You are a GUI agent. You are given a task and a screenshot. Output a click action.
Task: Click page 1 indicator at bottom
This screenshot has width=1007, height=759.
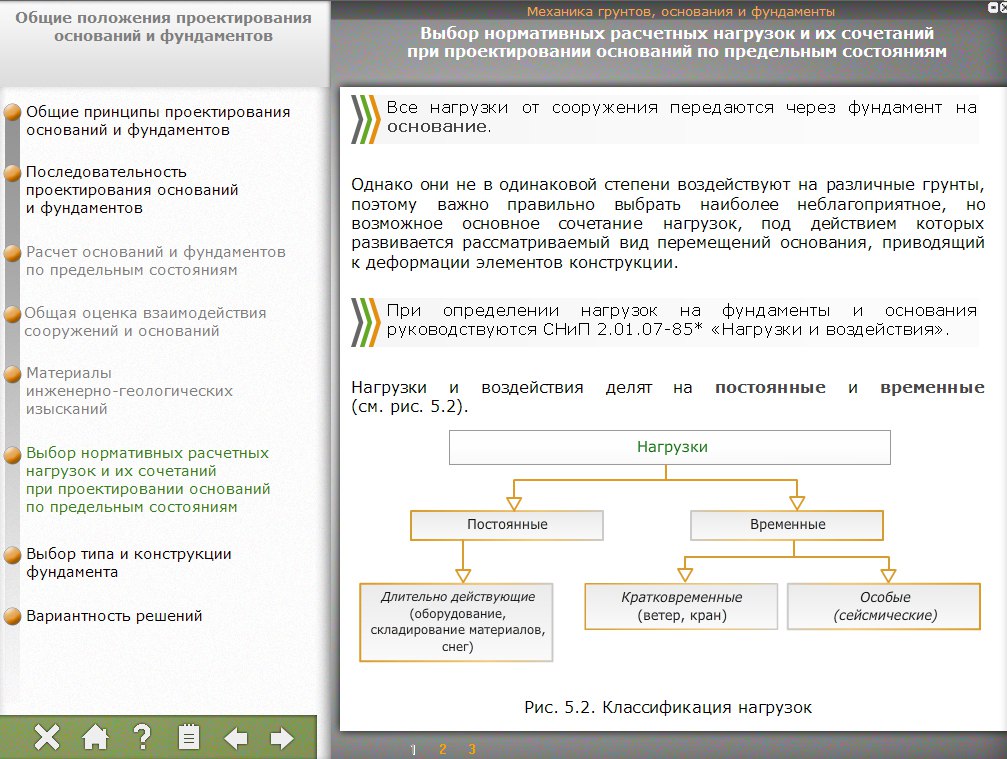413,749
